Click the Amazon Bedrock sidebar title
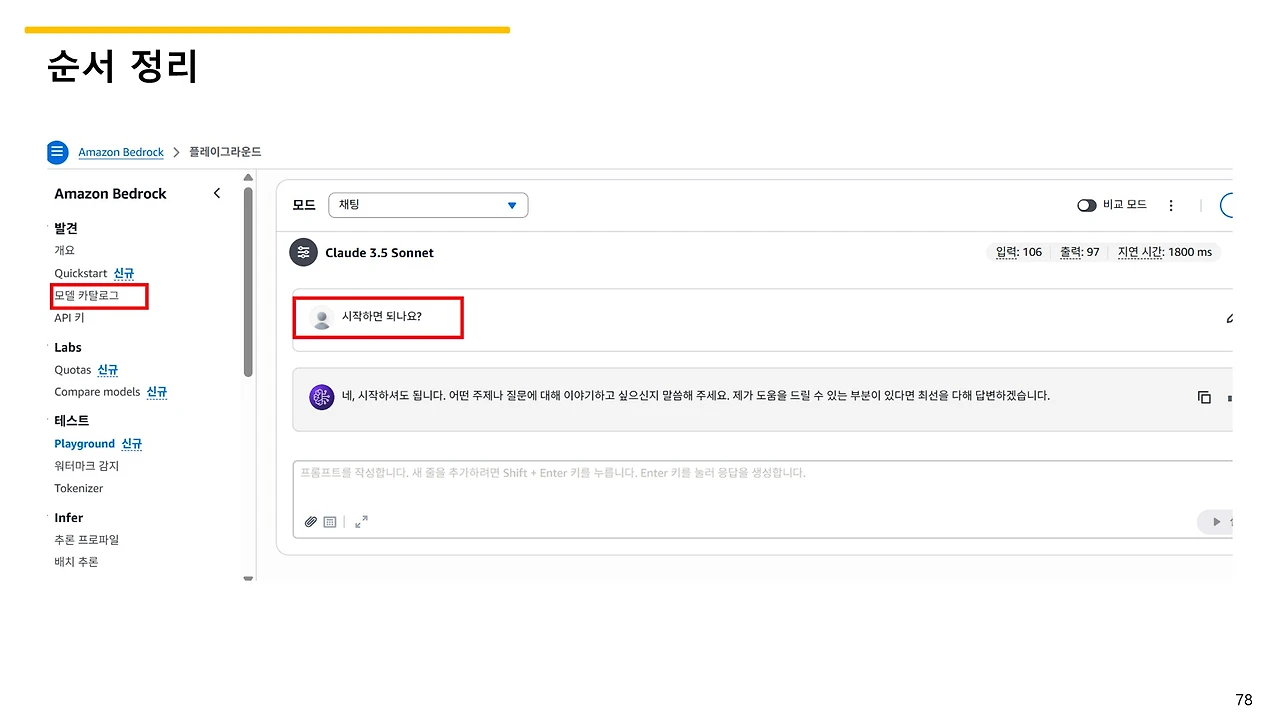This screenshot has height=720, width=1280. tap(110, 193)
